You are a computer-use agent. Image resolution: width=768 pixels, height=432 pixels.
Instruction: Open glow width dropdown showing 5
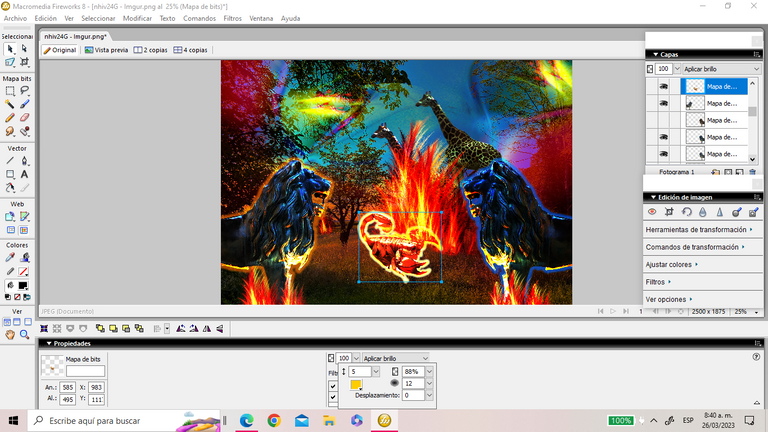[376, 372]
